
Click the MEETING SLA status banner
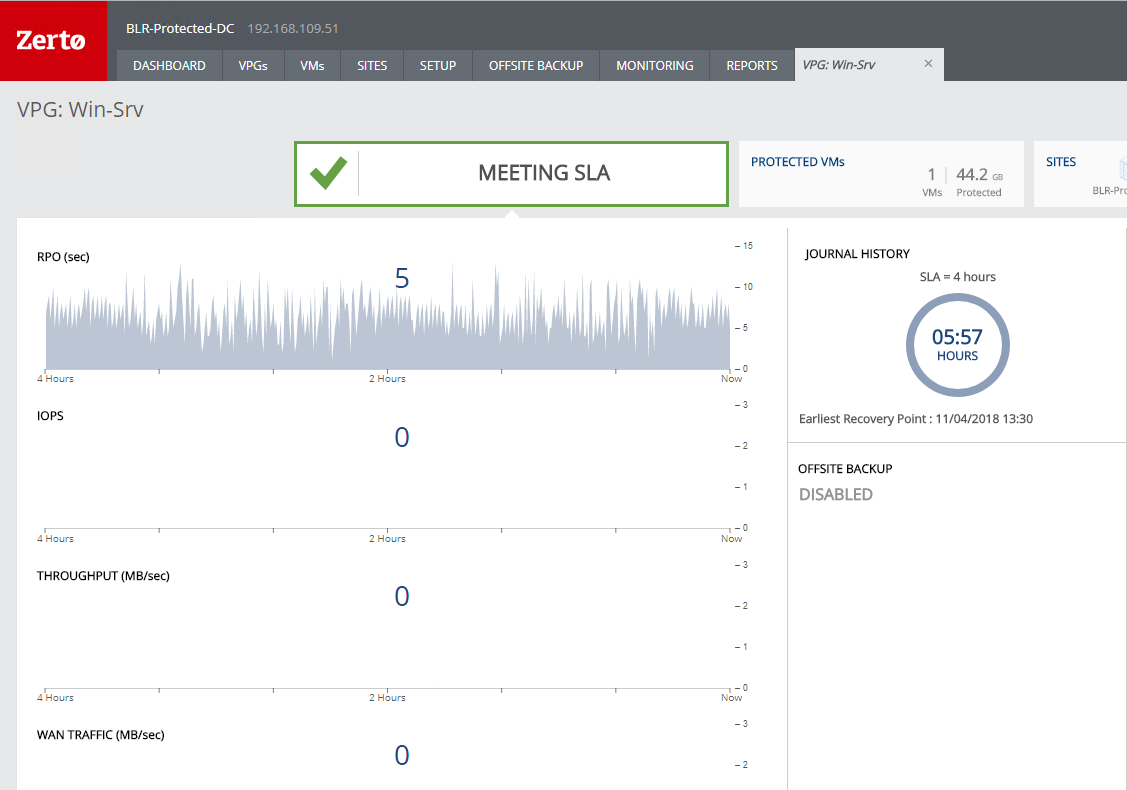tap(544, 174)
